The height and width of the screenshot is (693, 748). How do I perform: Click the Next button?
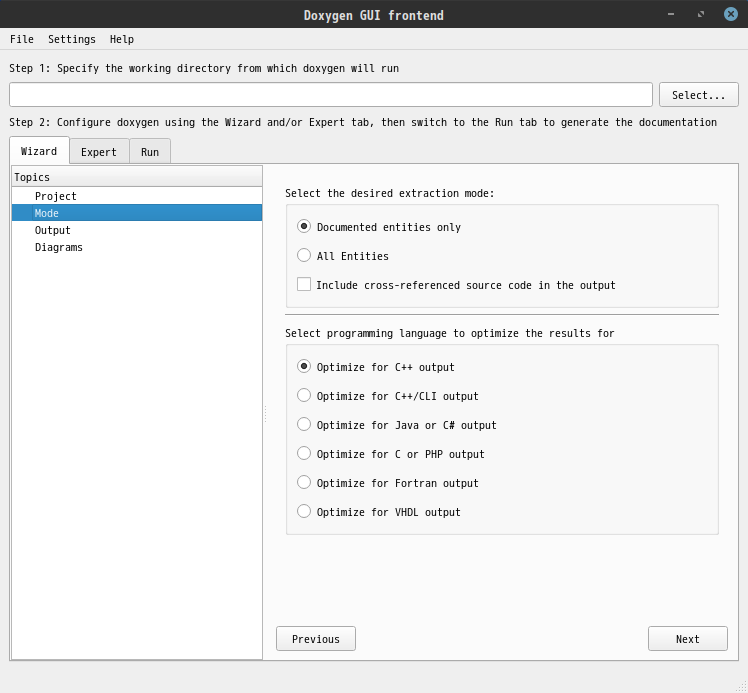point(687,639)
